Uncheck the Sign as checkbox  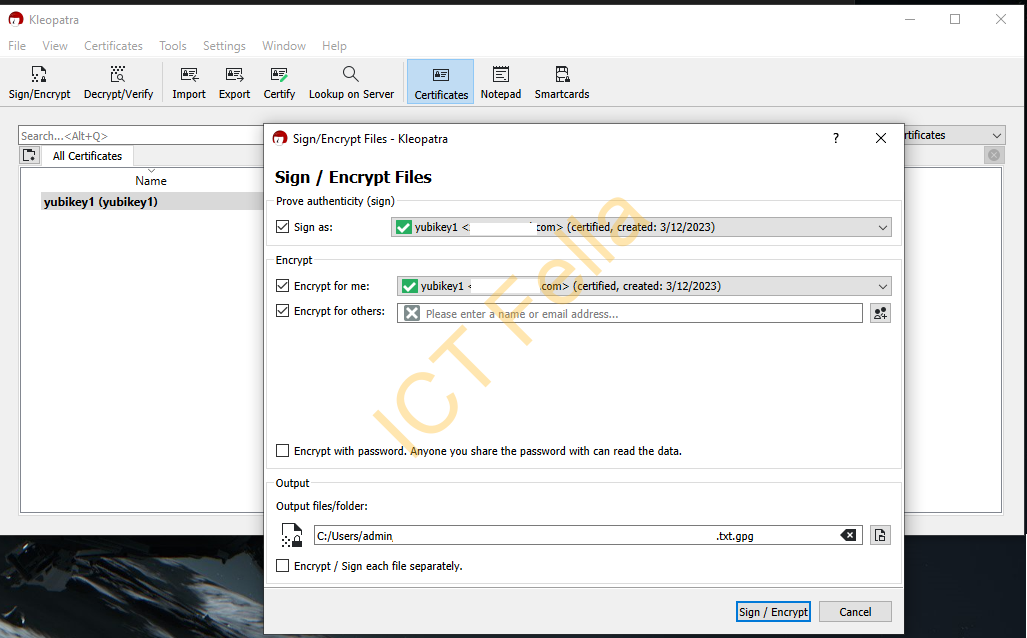(x=282, y=226)
